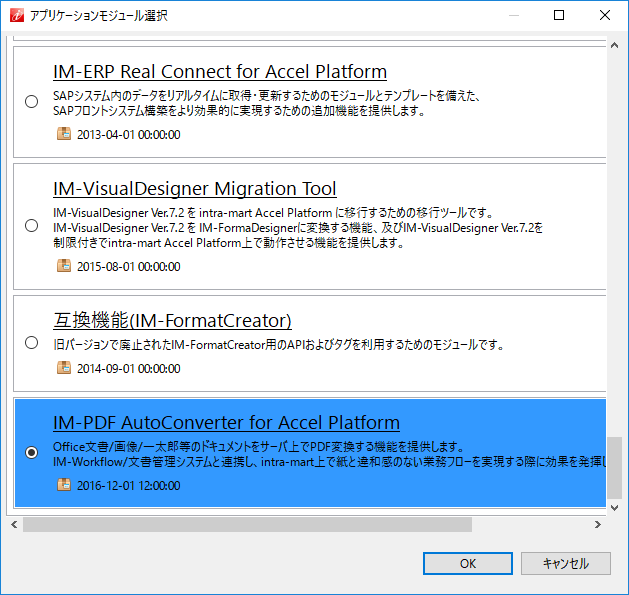Click the intra-mart app icon in title bar
Screen dimensions: 629x595
(x=17, y=15)
